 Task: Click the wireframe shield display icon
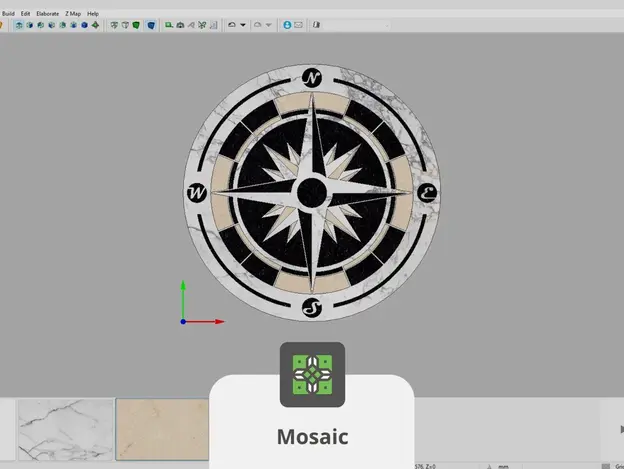pyautogui.click(x=113, y=25)
